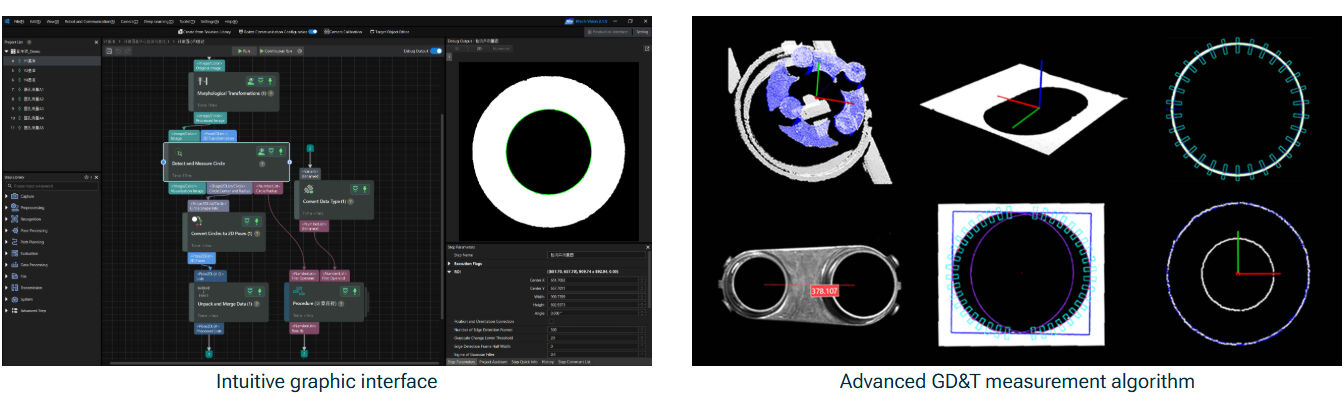Open the File menu
1344x420 pixels.
click(x=18, y=21)
